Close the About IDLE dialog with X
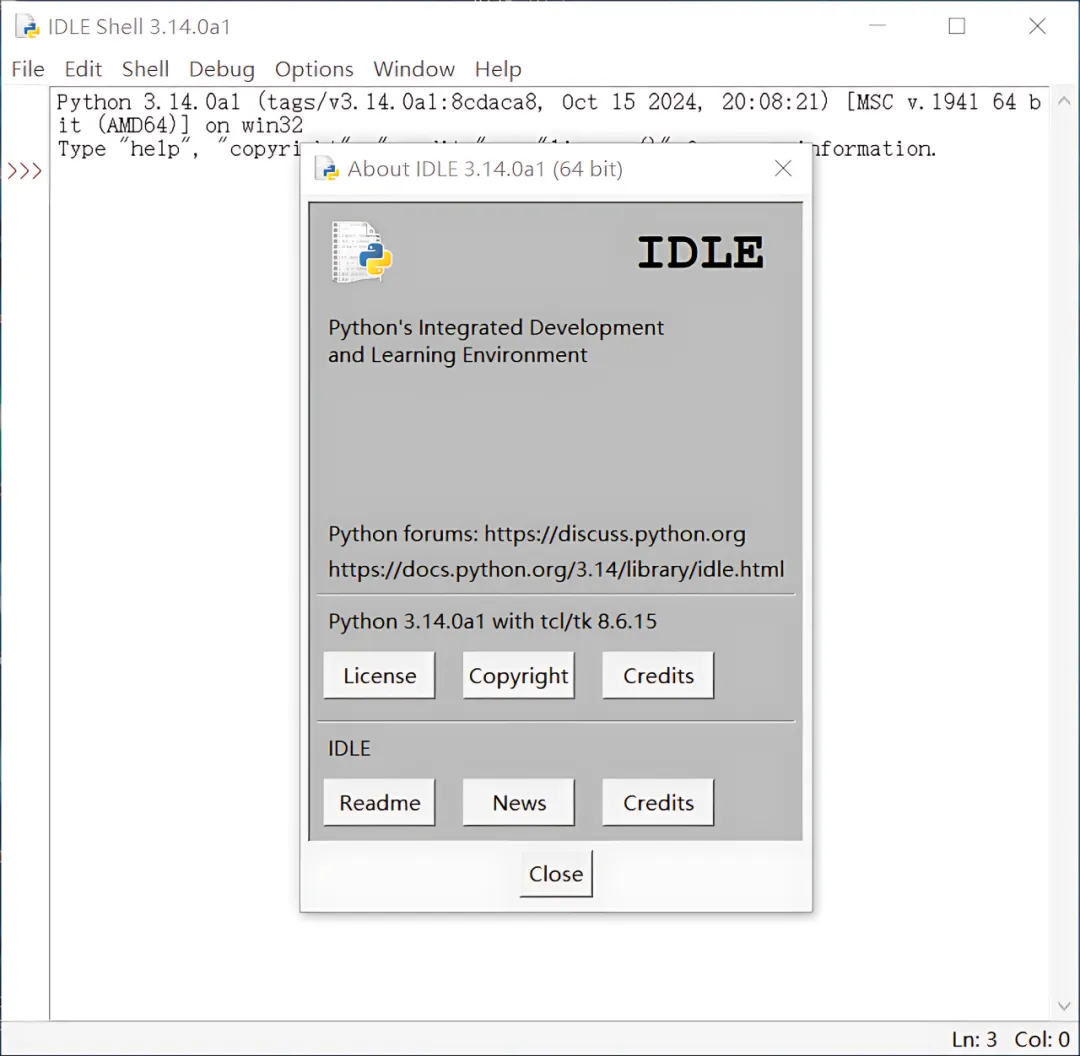Image resolution: width=1080 pixels, height=1056 pixels. coord(783,168)
